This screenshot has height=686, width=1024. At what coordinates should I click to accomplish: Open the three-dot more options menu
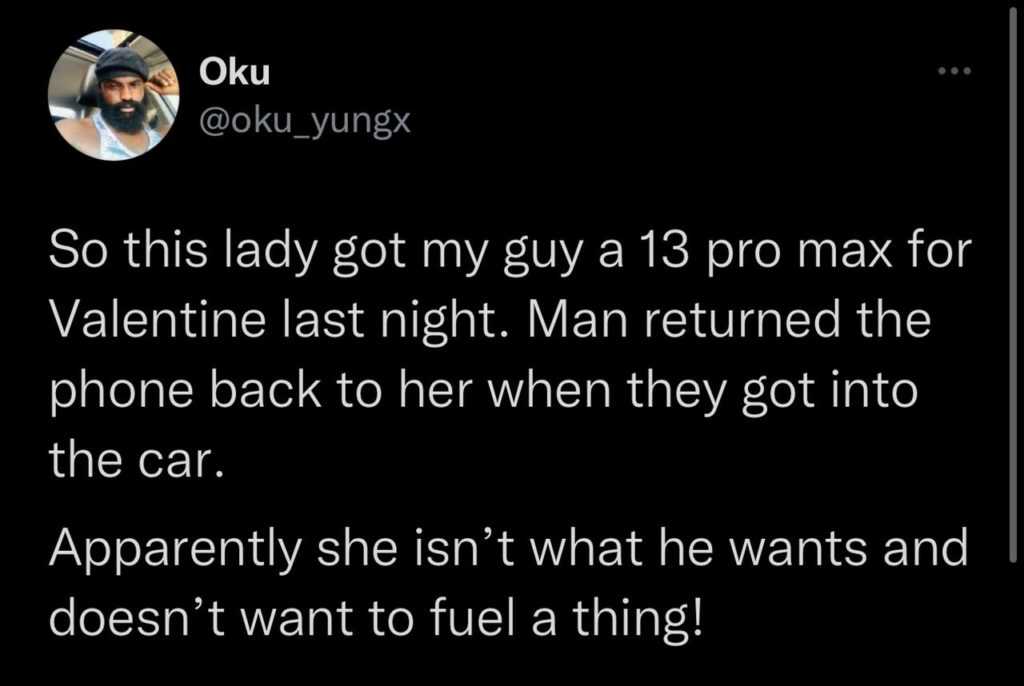coord(956,72)
